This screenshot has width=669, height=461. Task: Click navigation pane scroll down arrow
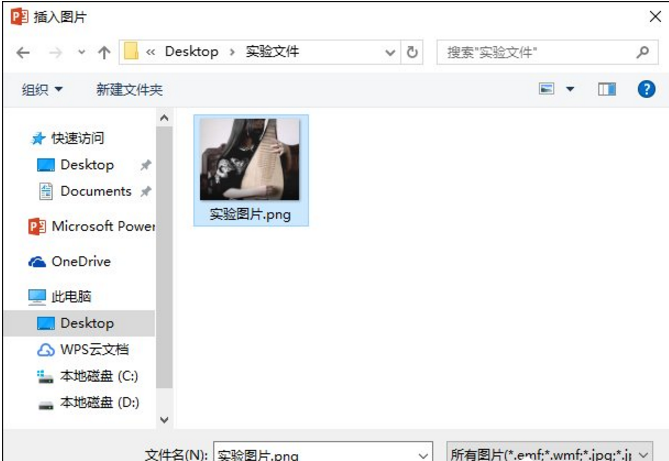(164, 420)
